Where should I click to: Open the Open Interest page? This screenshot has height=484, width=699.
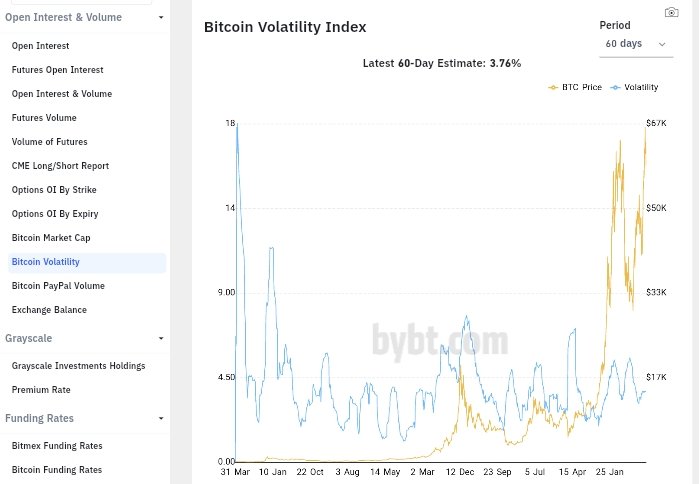[40, 46]
